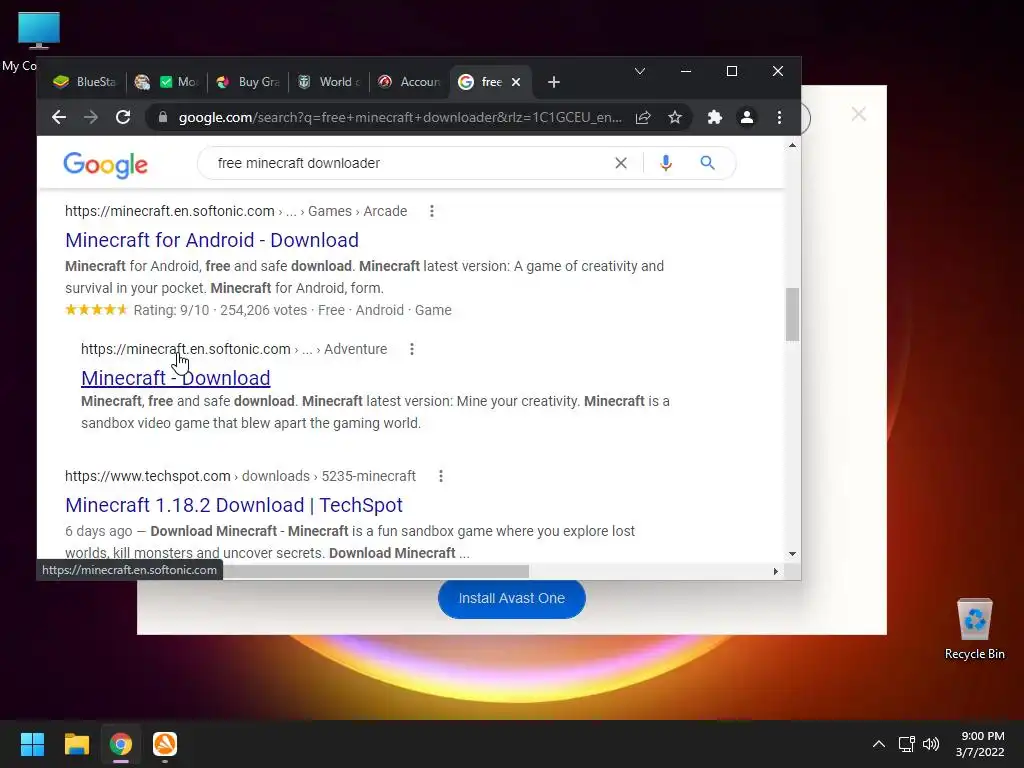Click the scroll up arrow

(x=792, y=146)
